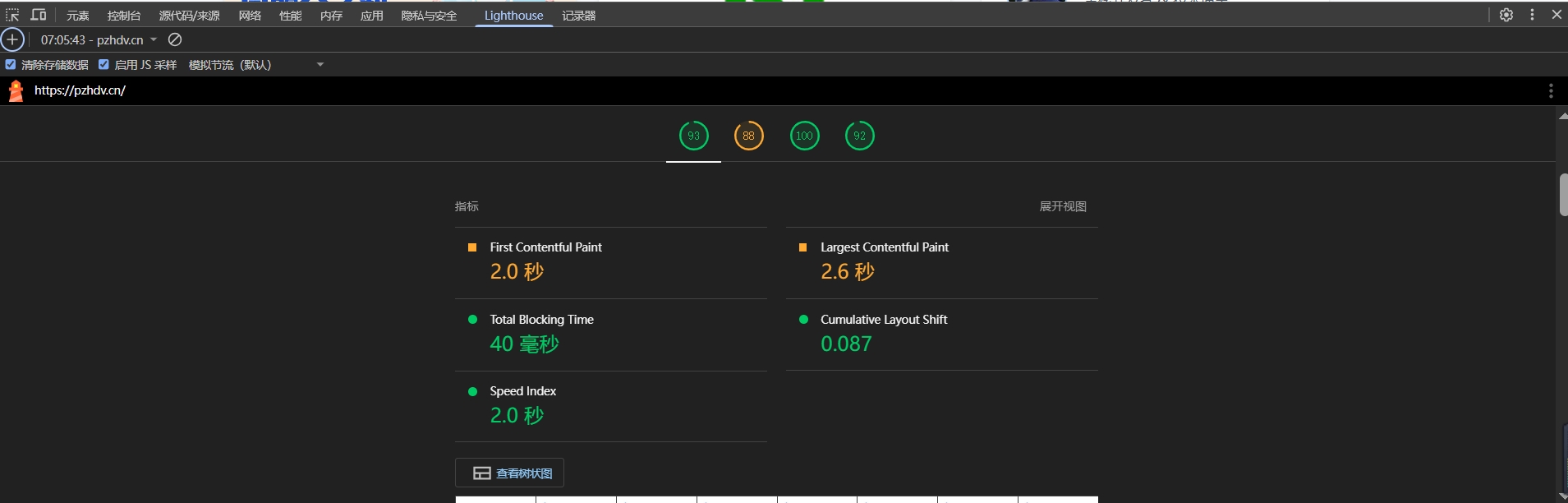
Task: Open Lighthouse report tools three-dot menu
Action: pyautogui.click(x=1551, y=90)
